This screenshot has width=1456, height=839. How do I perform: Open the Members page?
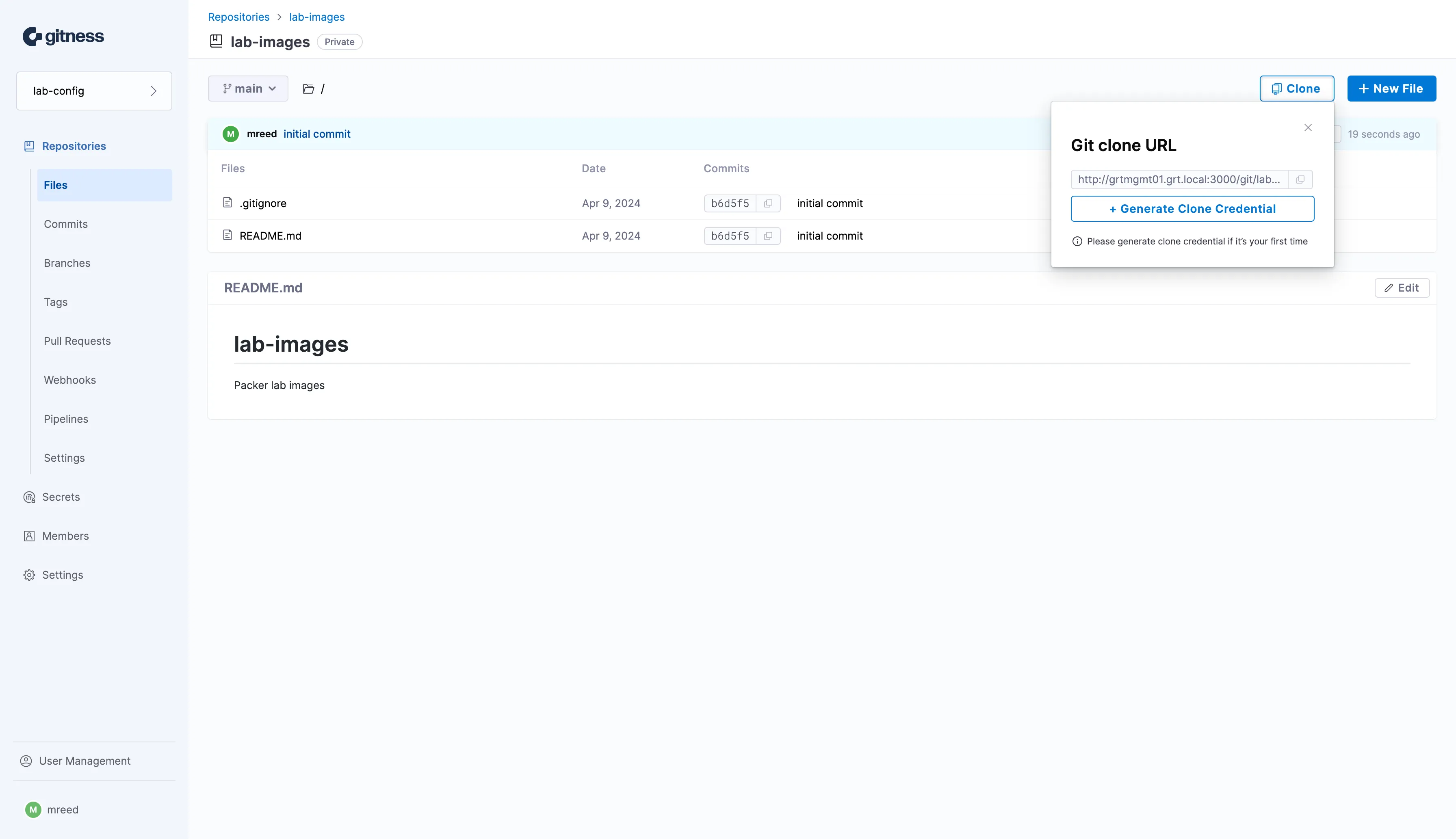(56, 536)
